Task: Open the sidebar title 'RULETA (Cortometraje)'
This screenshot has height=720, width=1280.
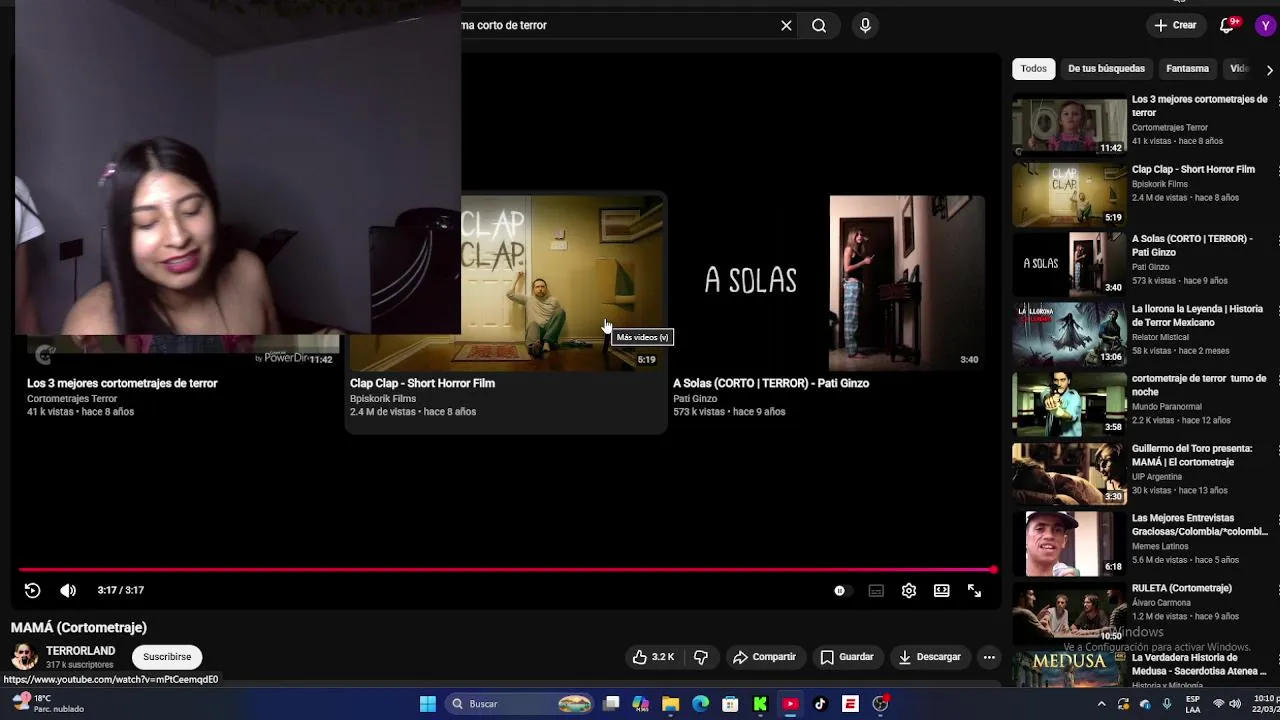Action: pyautogui.click(x=1181, y=588)
